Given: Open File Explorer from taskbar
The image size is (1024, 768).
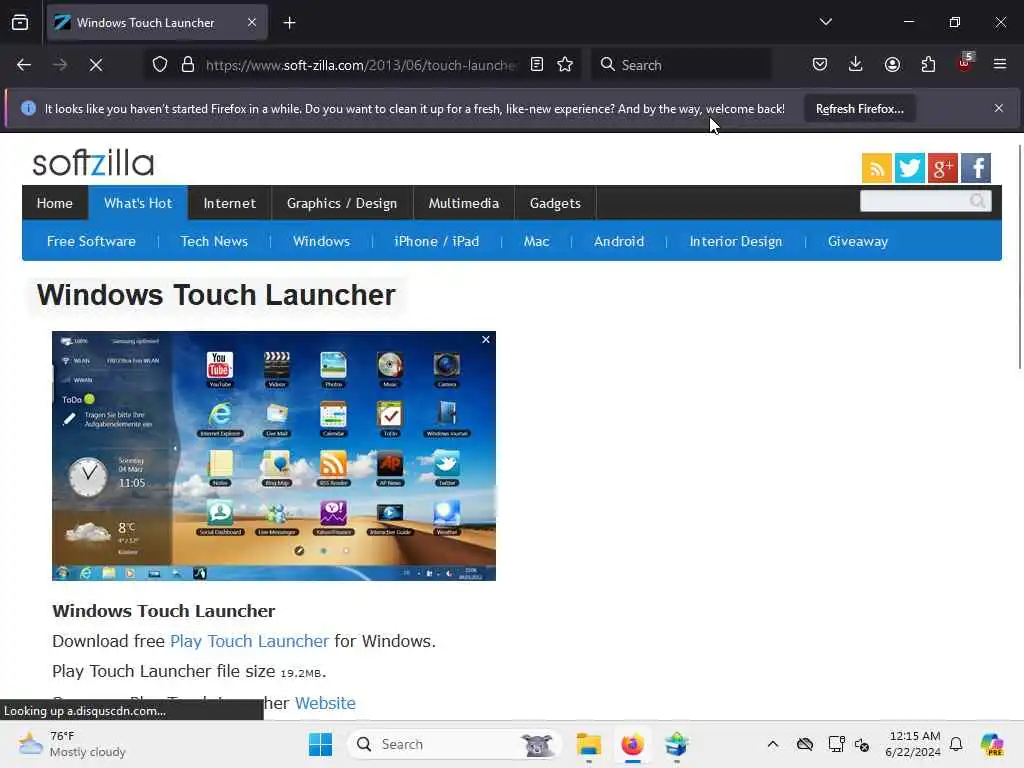Looking at the screenshot, I should pyautogui.click(x=588, y=744).
